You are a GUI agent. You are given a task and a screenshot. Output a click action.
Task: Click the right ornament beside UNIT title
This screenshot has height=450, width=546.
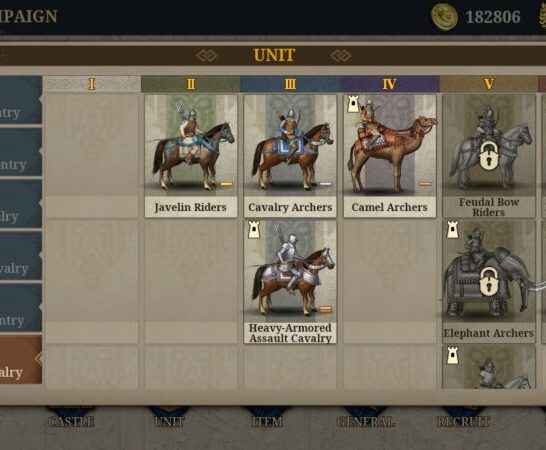(341, 55)
